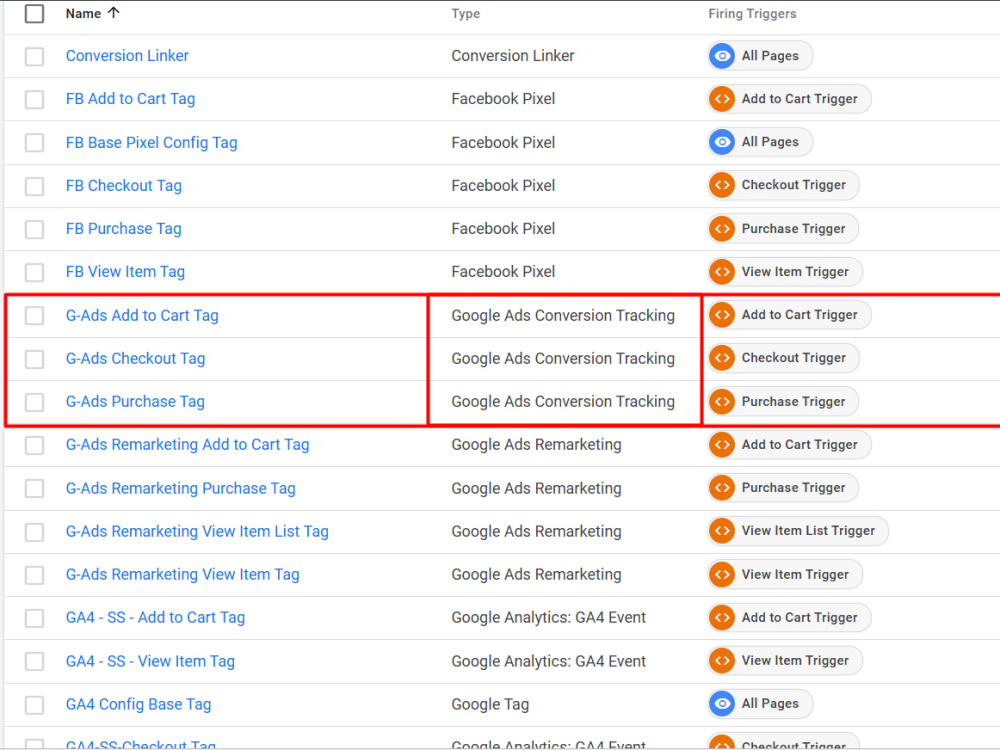Open G-Ads Remarketing View Item List Tag
Image resolution: width=1000 pixels, height=750 pixels.
coord(198,531)
